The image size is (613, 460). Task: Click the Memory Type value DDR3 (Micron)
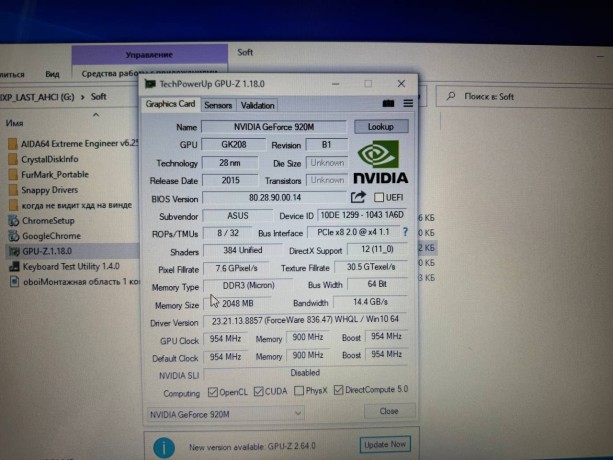(248, 286)
